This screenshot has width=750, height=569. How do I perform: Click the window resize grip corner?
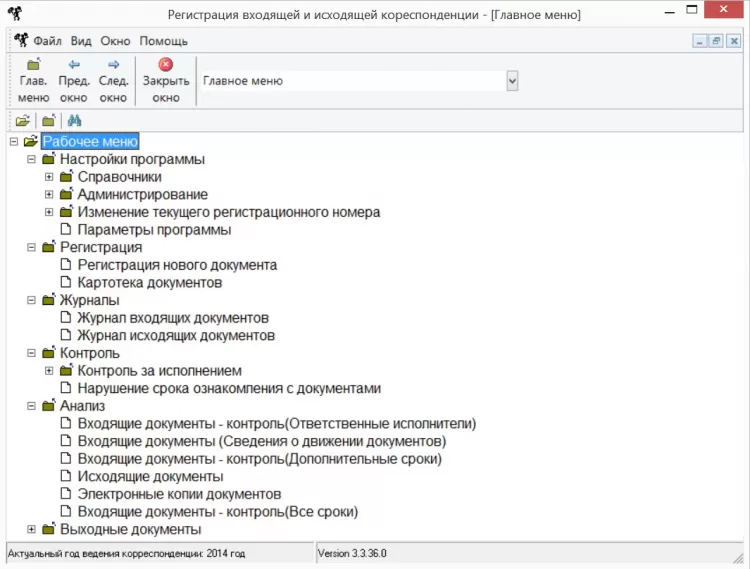click(x=739, y=557)
